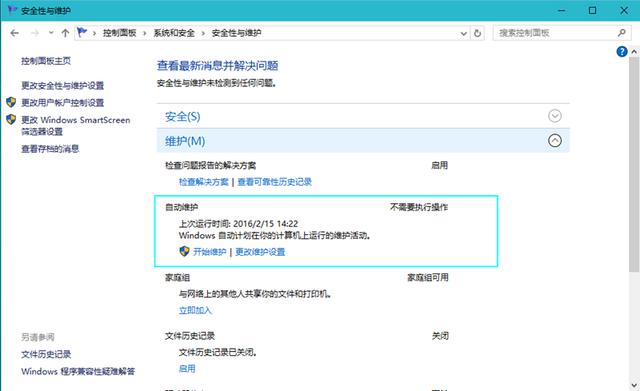Click the window title bar flag icon
The image size is (640, 391).
click(13, 10)
